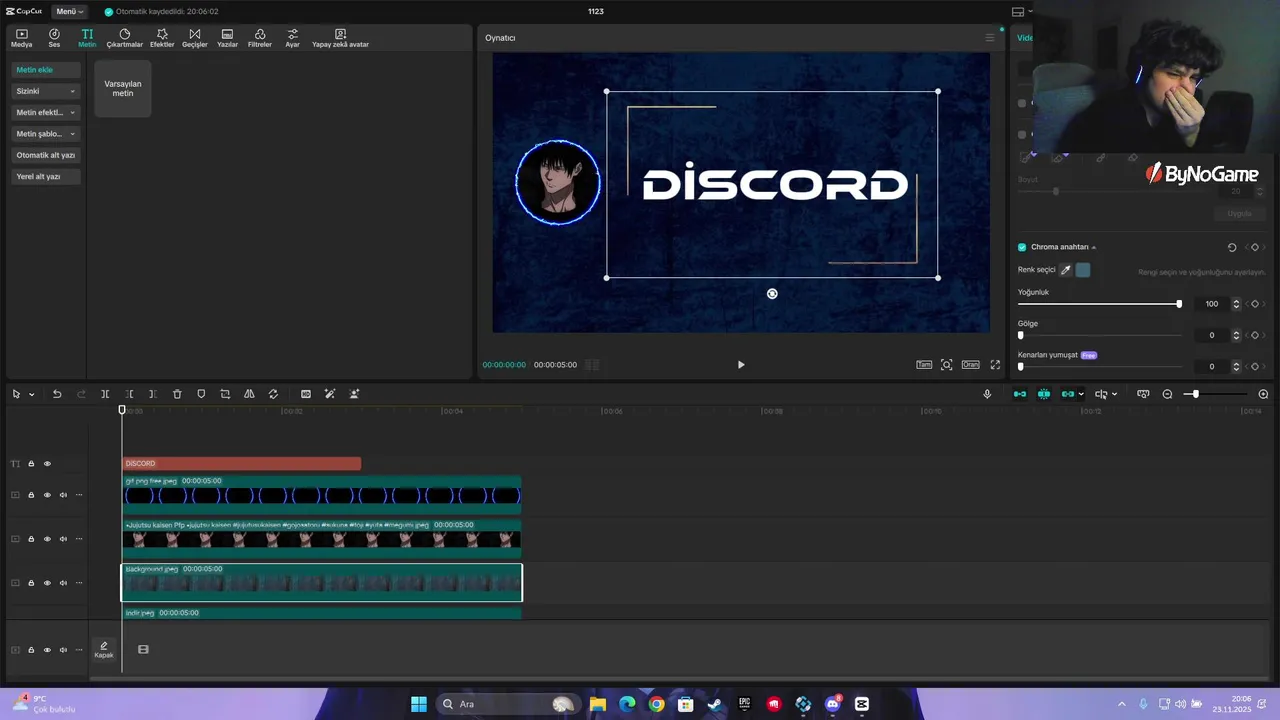1280x720 pixels.
Task: Select the Crop tool in timeline toolbar
Action: (x=225, y=394)
